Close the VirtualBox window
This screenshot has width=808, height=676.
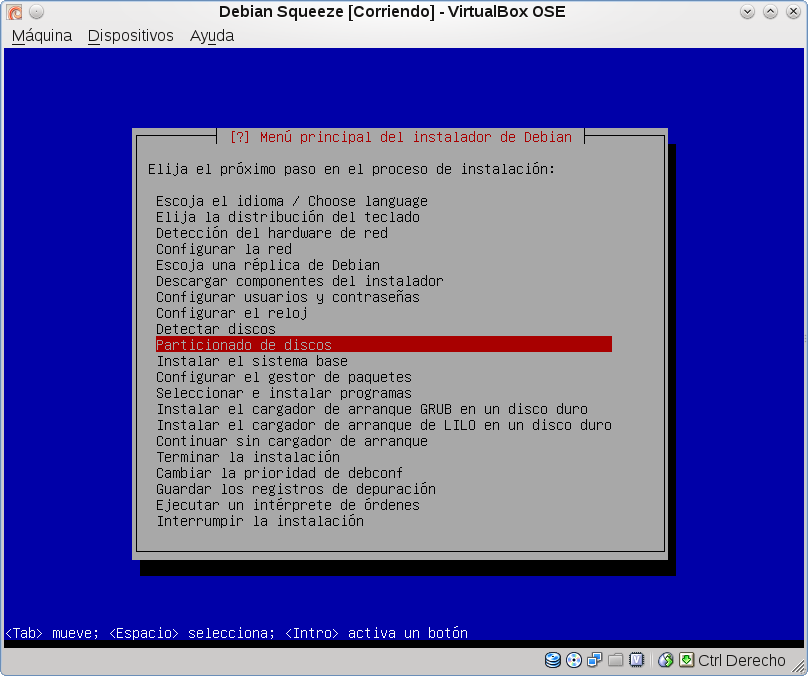pyautogui.click(x=793, y=11)
